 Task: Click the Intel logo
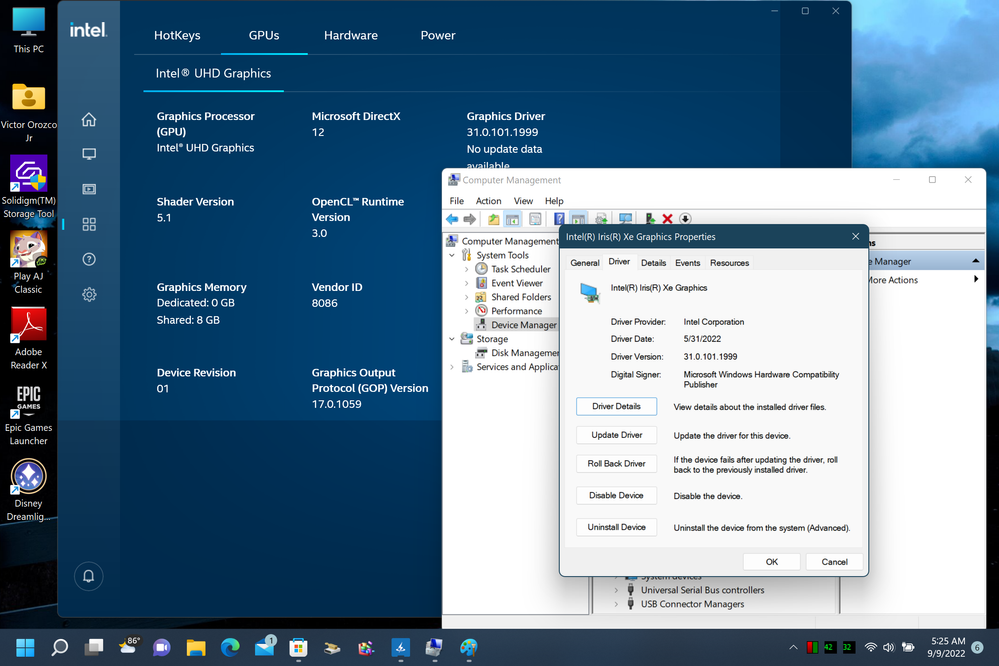point(88,30)
